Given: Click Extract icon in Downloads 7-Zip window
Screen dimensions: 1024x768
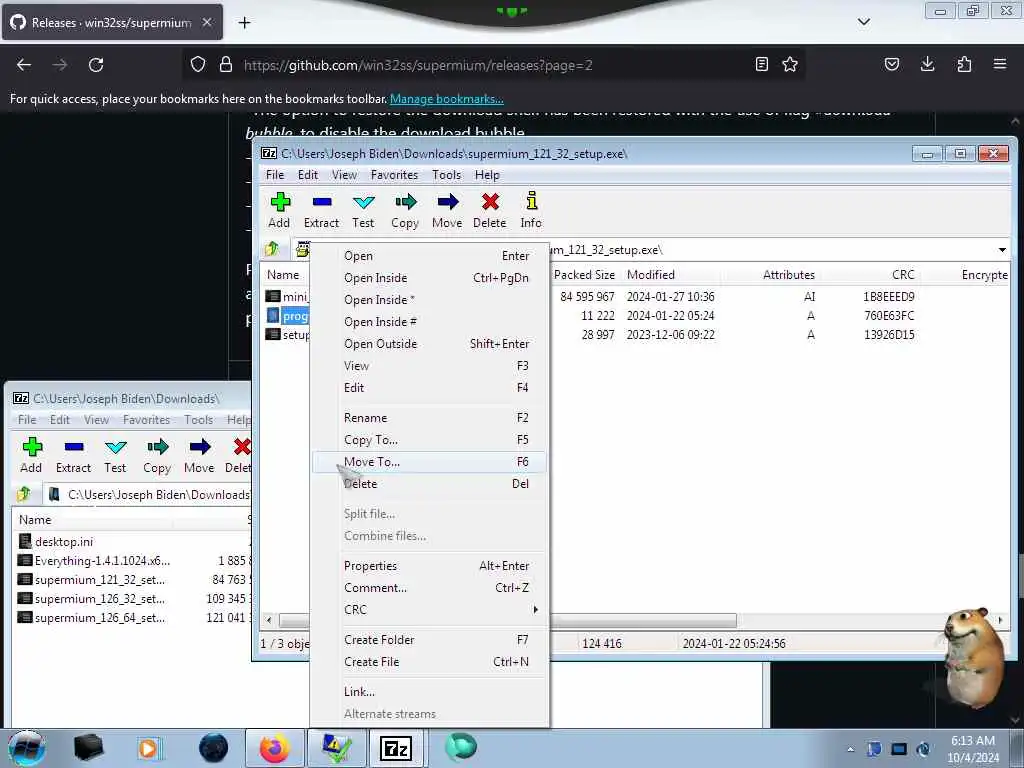Looking at the screenshot, I should pyautogui.click(x=74, y=447).
